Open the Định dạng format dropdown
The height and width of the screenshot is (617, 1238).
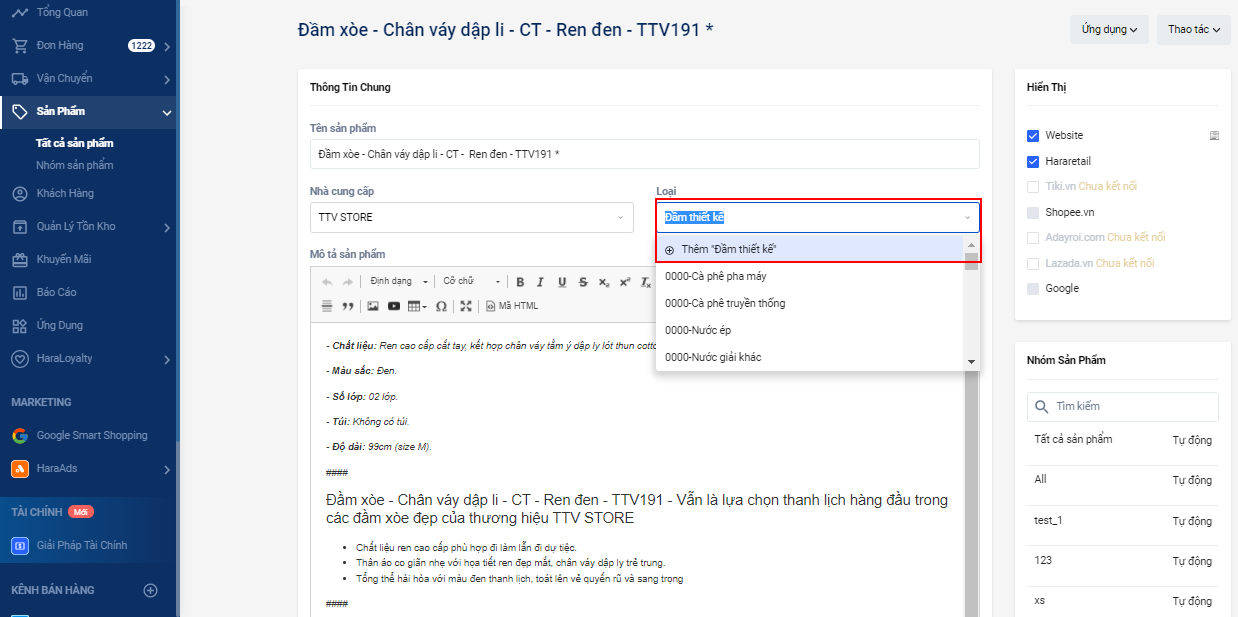click(x=399, y=282)
